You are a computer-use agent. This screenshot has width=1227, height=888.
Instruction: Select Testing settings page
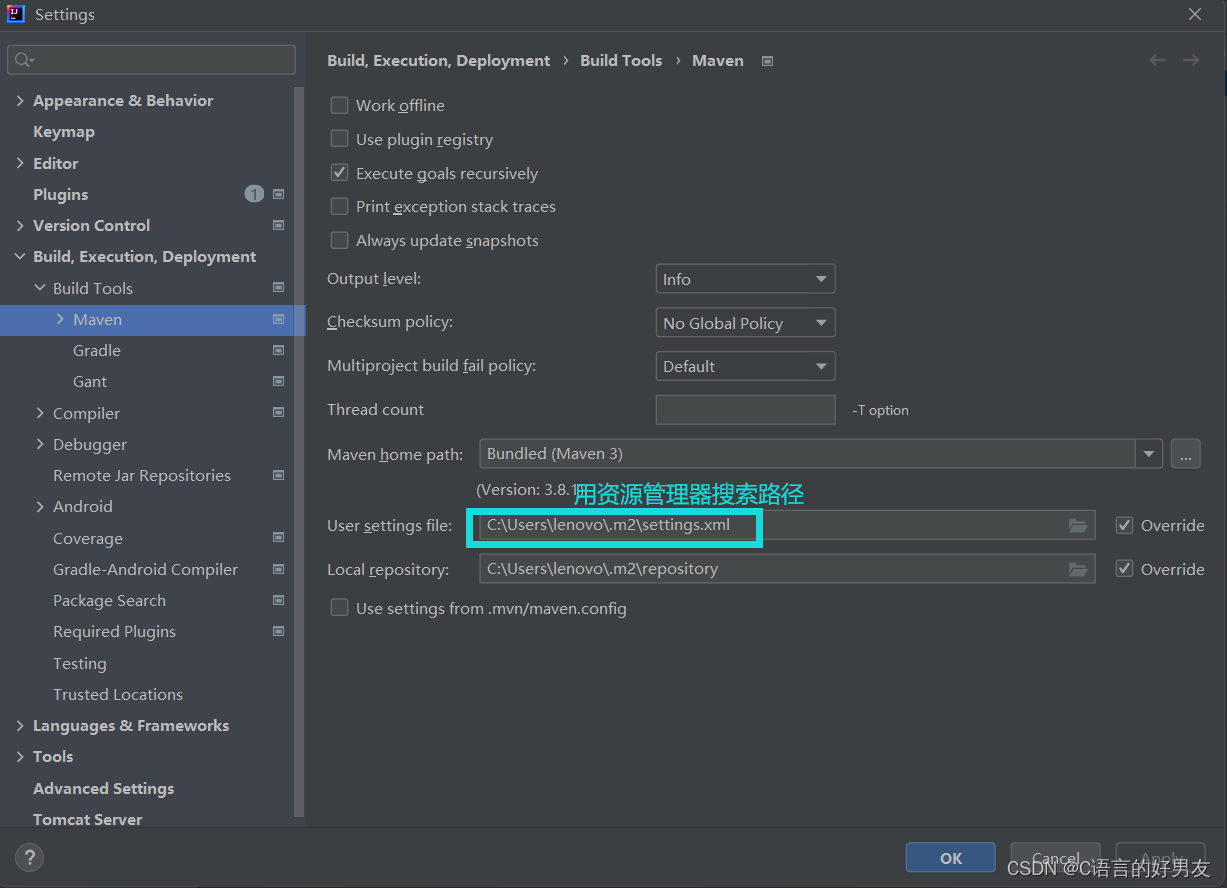(80, 663)
